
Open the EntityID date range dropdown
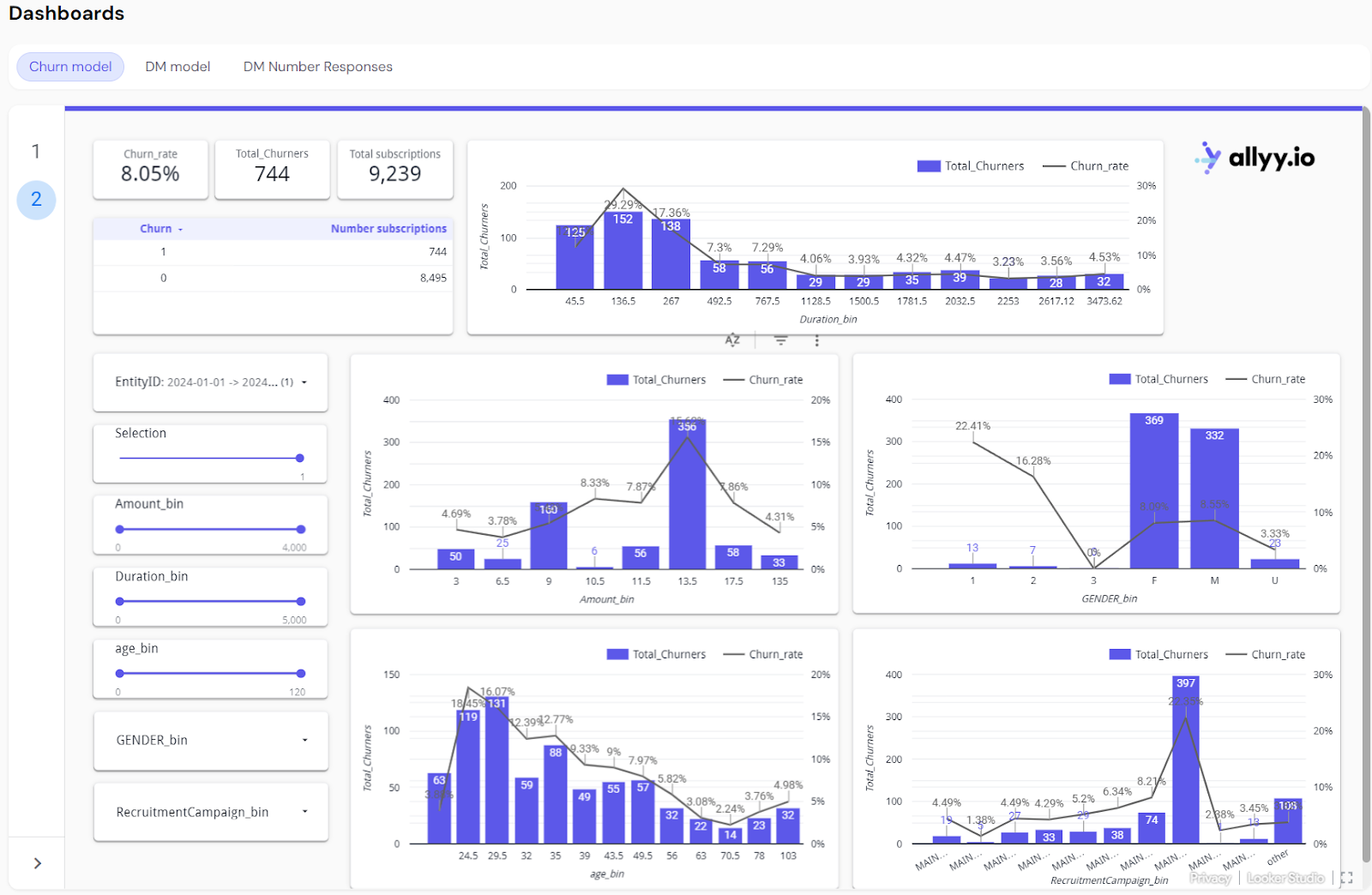coord(210,382)
